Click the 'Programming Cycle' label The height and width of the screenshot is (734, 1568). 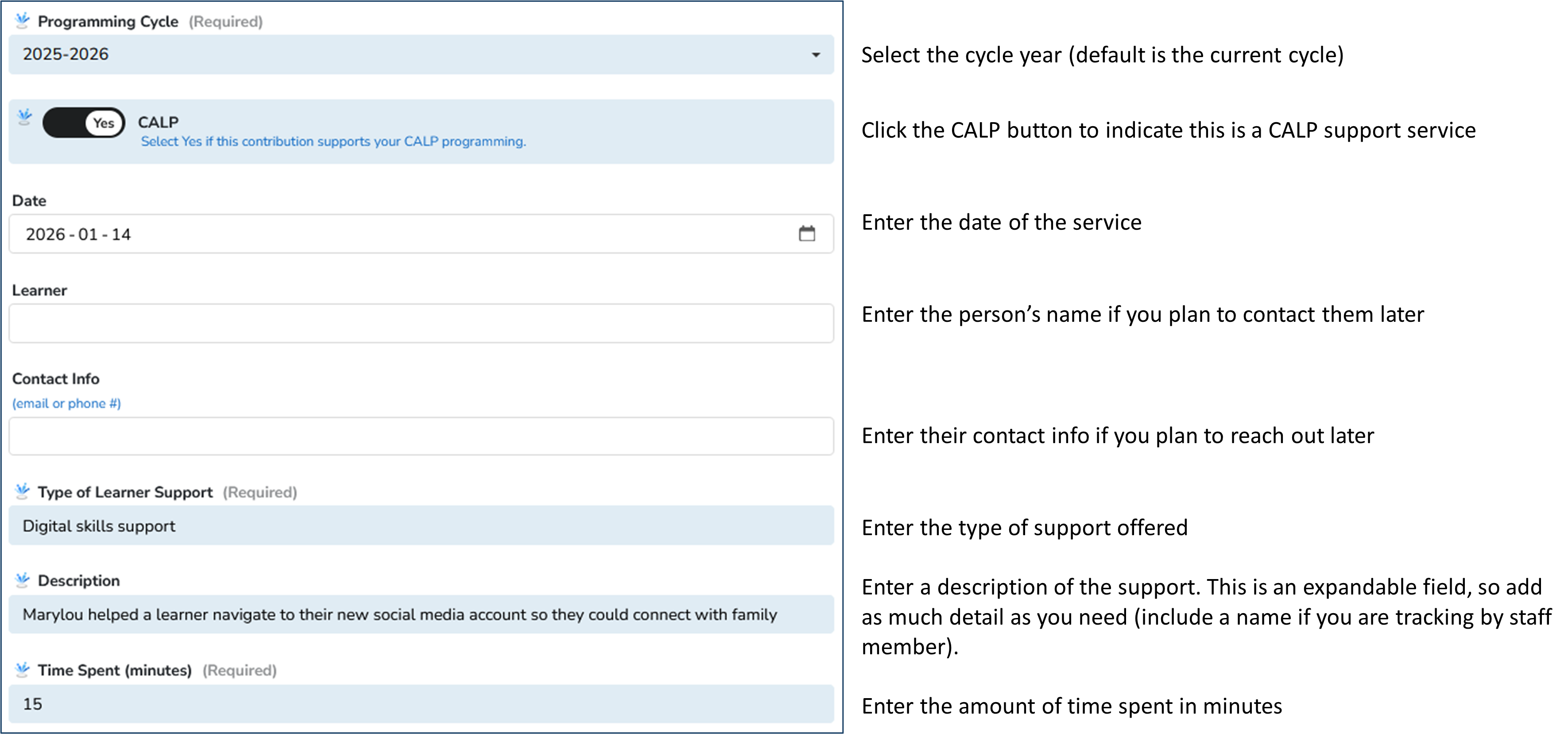[x=108, y=21]
